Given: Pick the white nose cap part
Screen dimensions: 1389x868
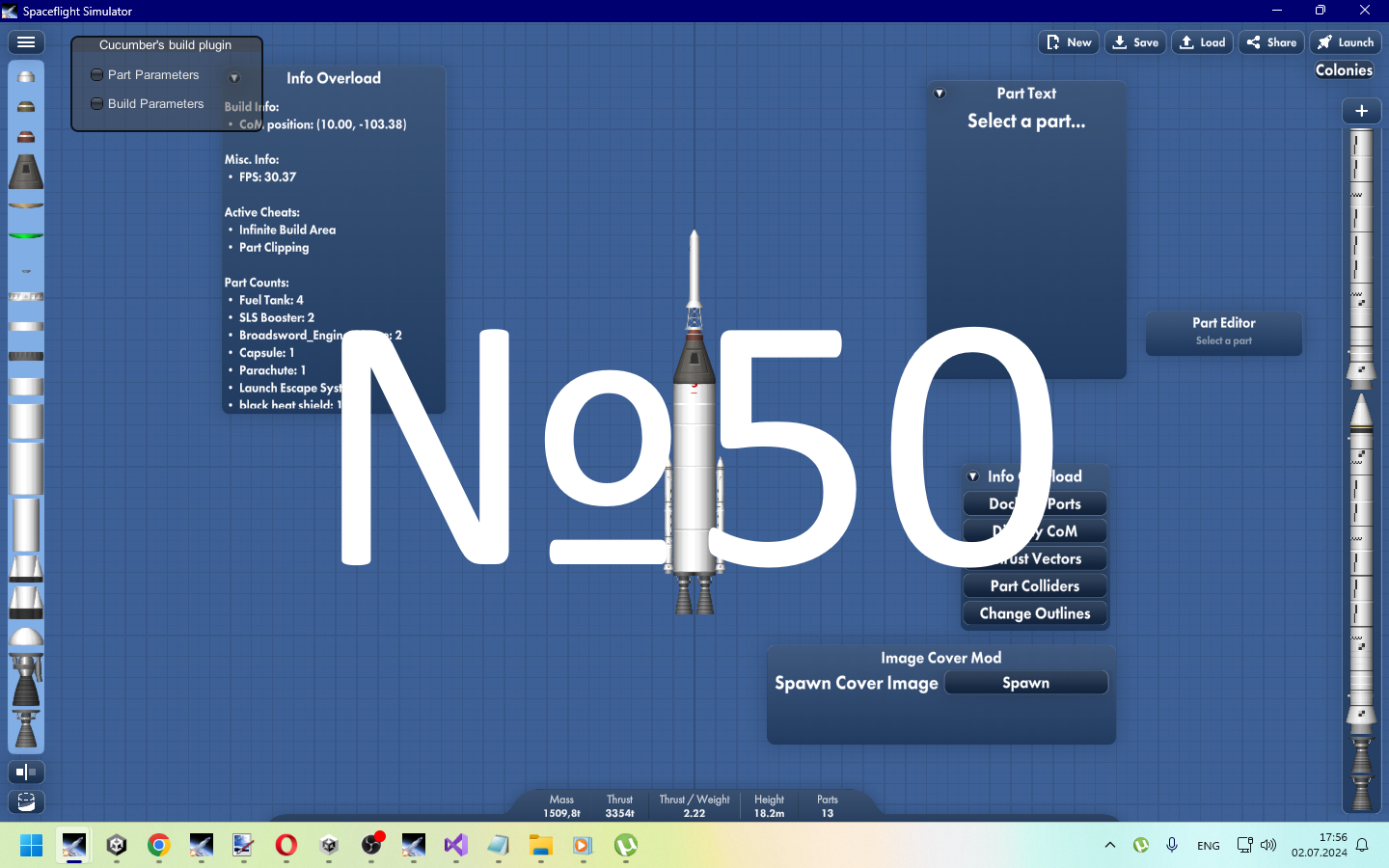Looking at the screenshot, I should (x=26, y=76).
